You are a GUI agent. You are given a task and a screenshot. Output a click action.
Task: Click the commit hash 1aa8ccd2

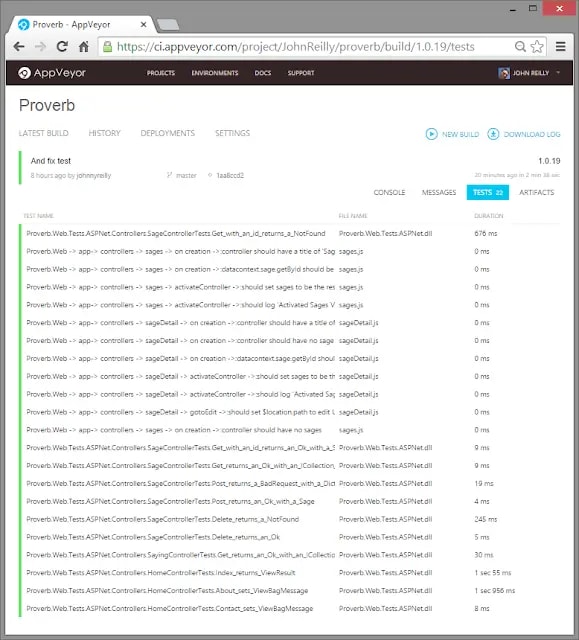(230, 175)
